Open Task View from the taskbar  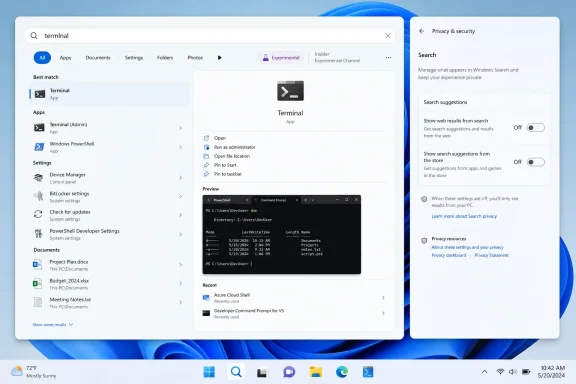point(262,373)
